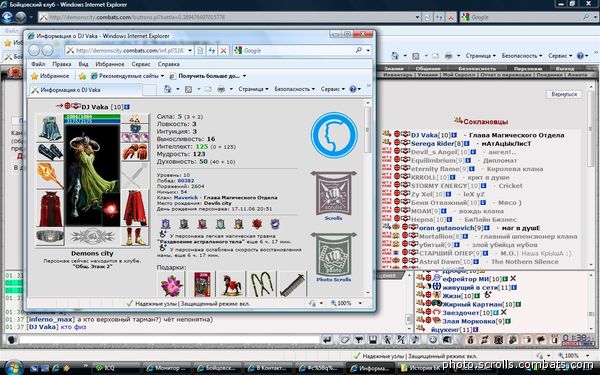The width and height of the screenshot is (600, 375).
Task: Click the red cloak equipment slot
Action: click(50, 209)
